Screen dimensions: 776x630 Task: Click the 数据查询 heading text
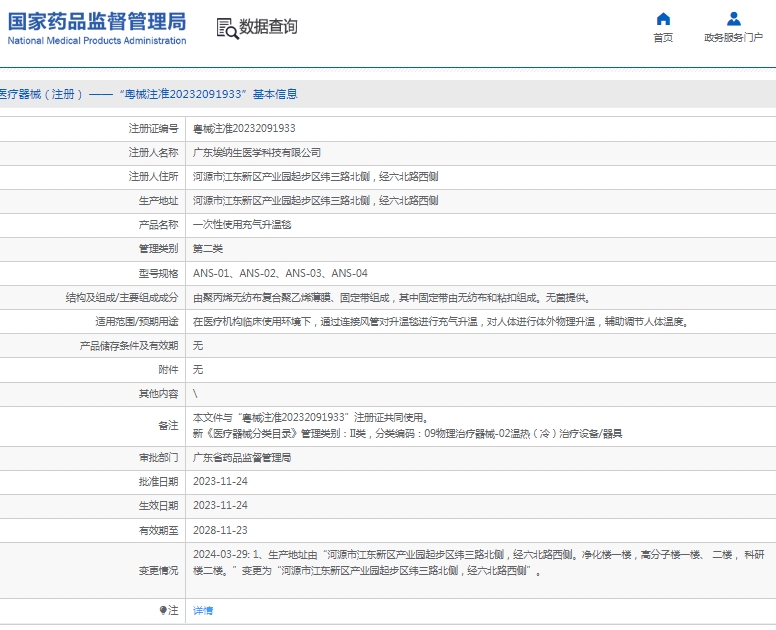[x=268, y=27]
